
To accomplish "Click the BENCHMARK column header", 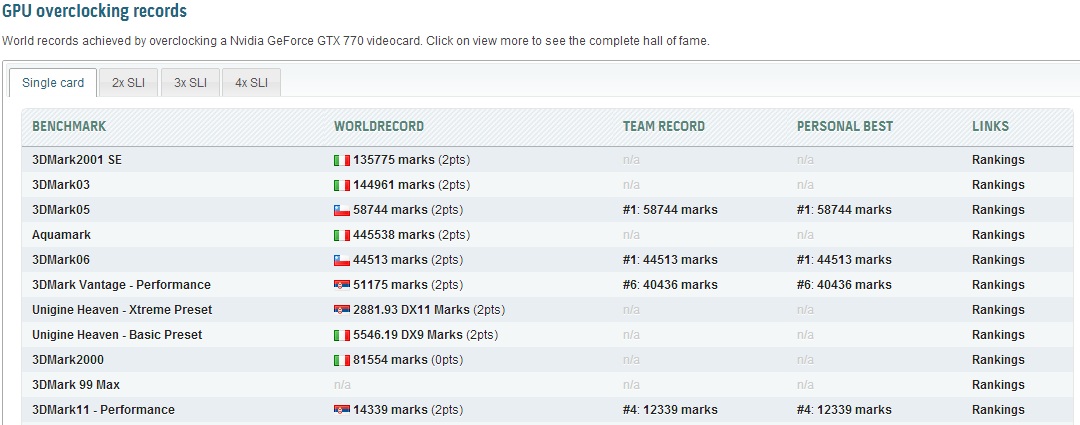I will (x=69, y=127).
